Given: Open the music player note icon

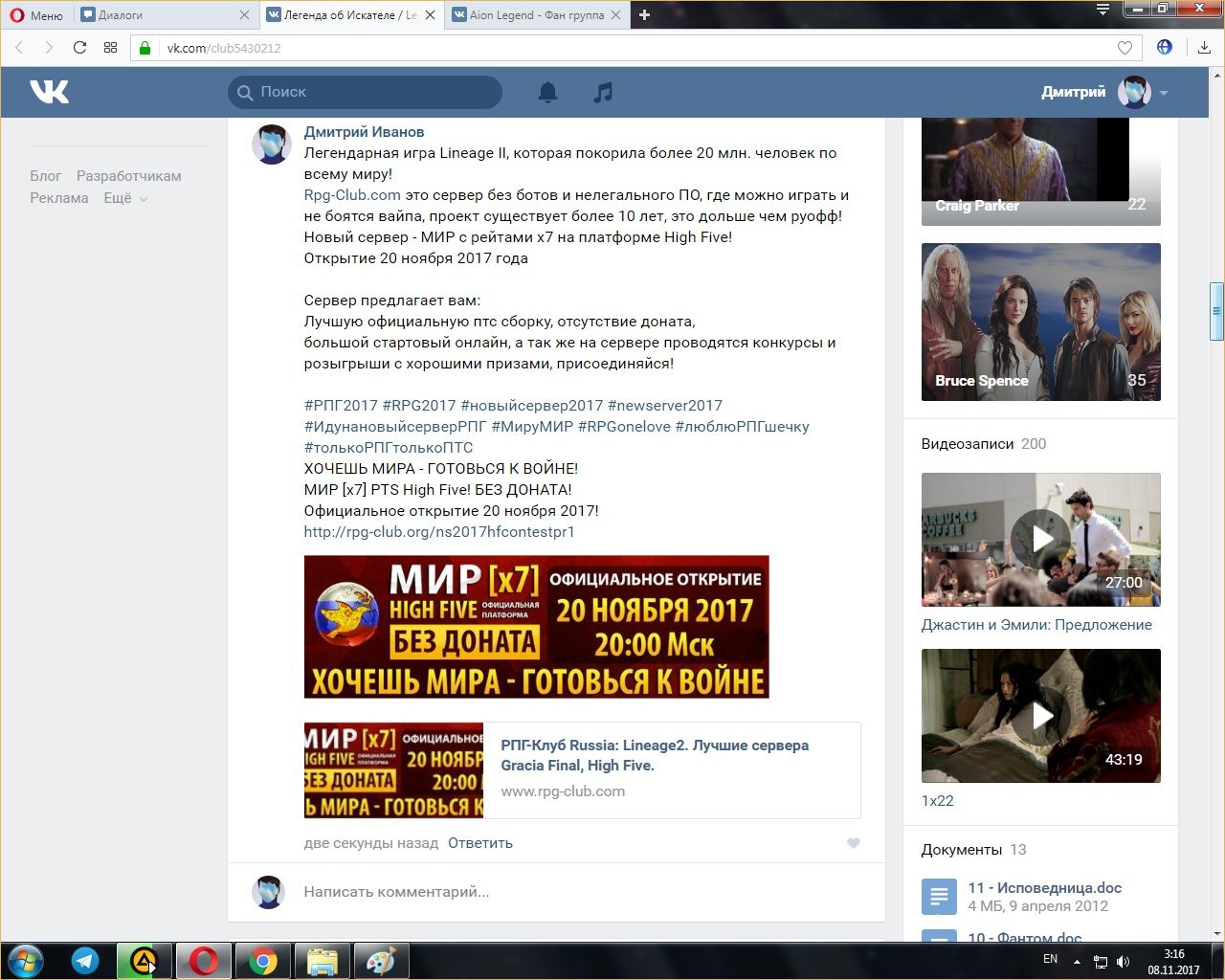Looking at the screenshot, I should [x=603, y=92].
